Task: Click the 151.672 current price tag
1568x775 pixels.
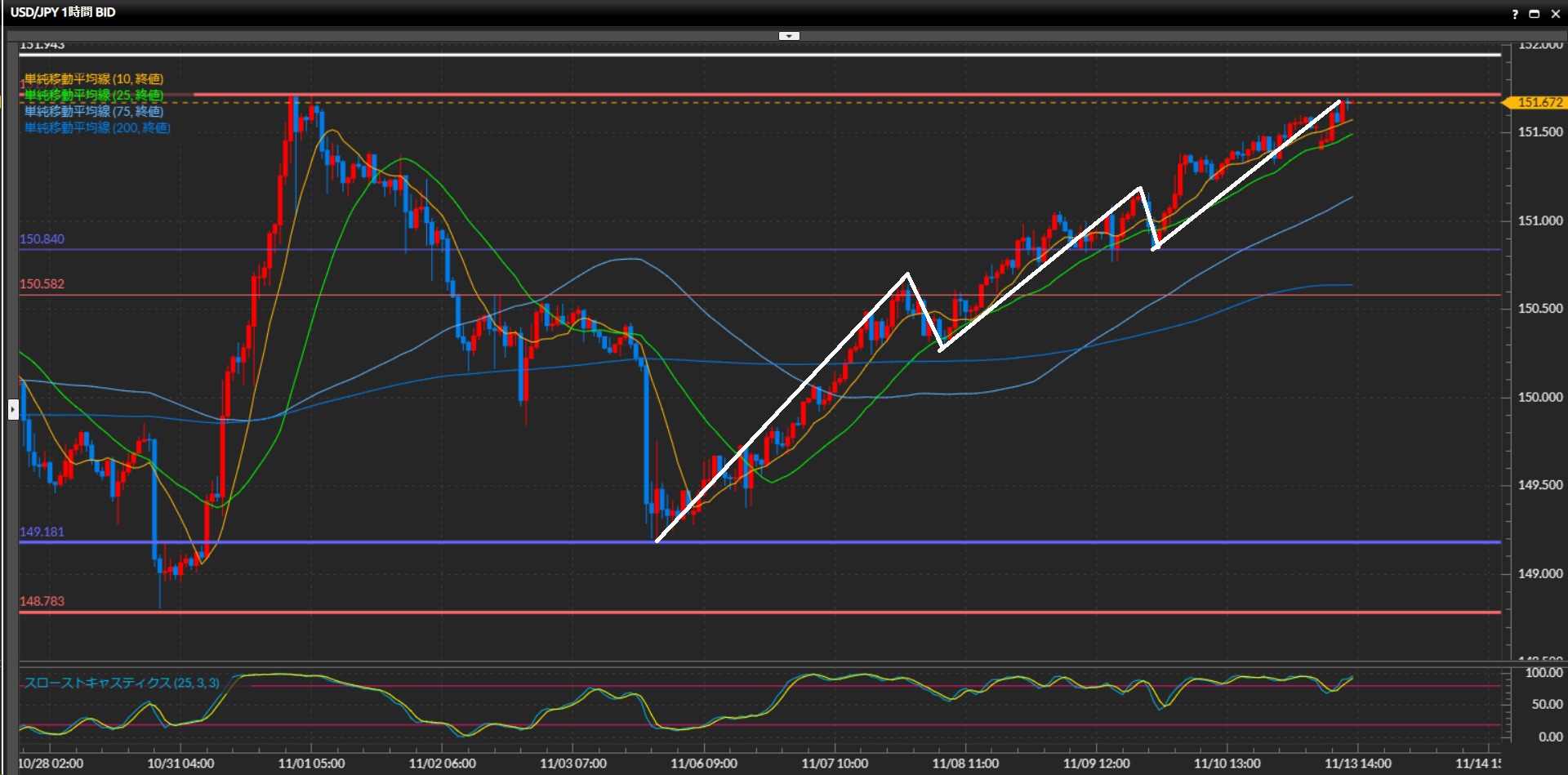Action: (x=1538, y=102)
